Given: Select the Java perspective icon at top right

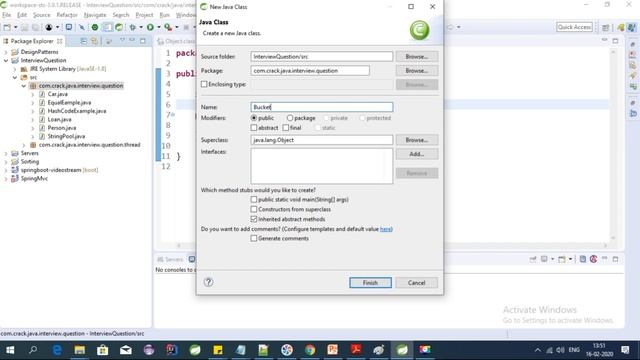Looking at the screenshot, I should pos(631,27).
